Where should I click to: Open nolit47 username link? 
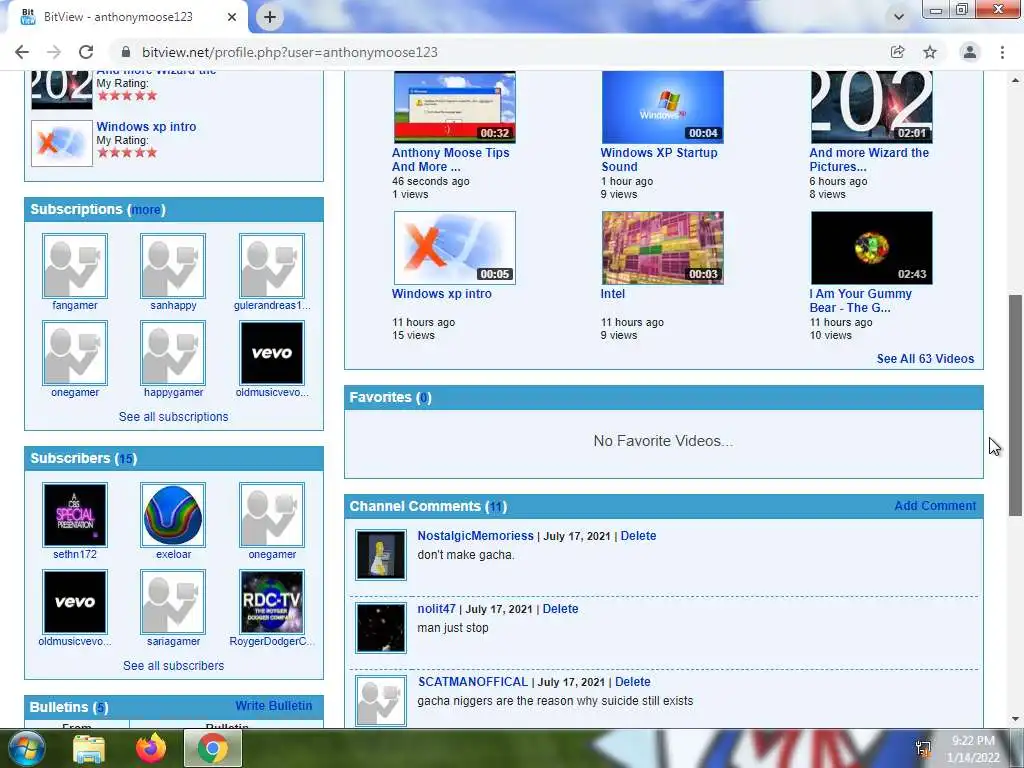coord(436,609)
